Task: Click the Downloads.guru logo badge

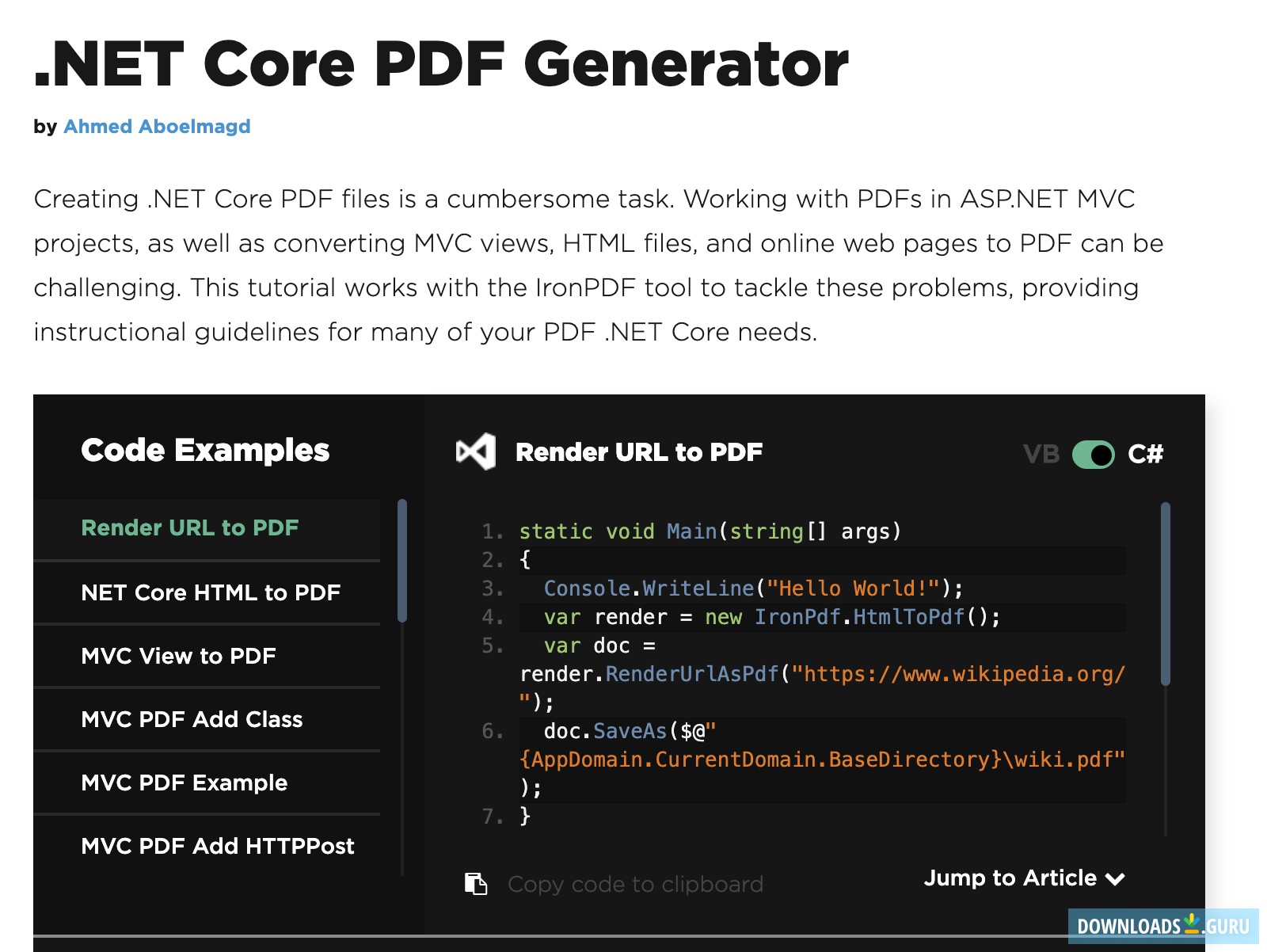Action: pos(1166,924)
